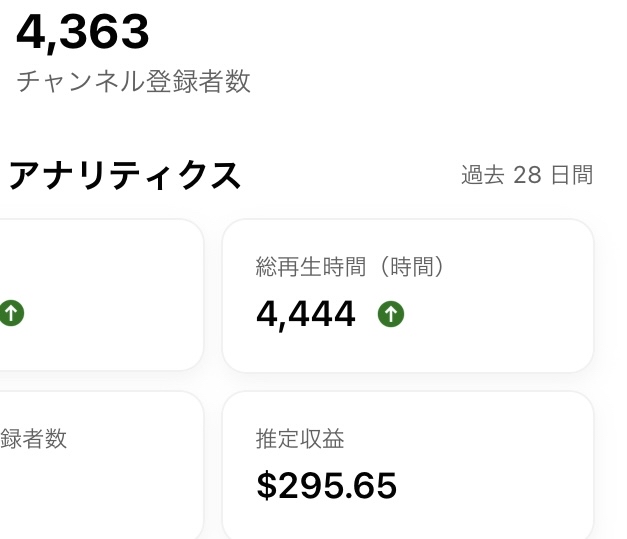The width and height of the screenshot is (627, 539).
Task: Tap the 4,363 subscriber count
Action: 82,32
